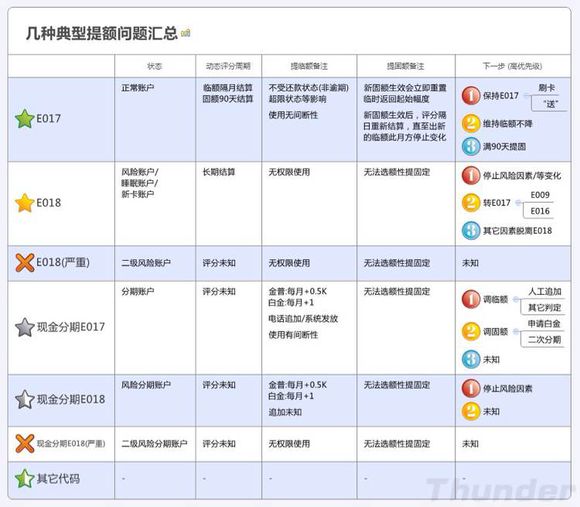Click the small icon after the title 几种典型提额问题汇总
Screen dimensions: 580x507
coord(185,33)
